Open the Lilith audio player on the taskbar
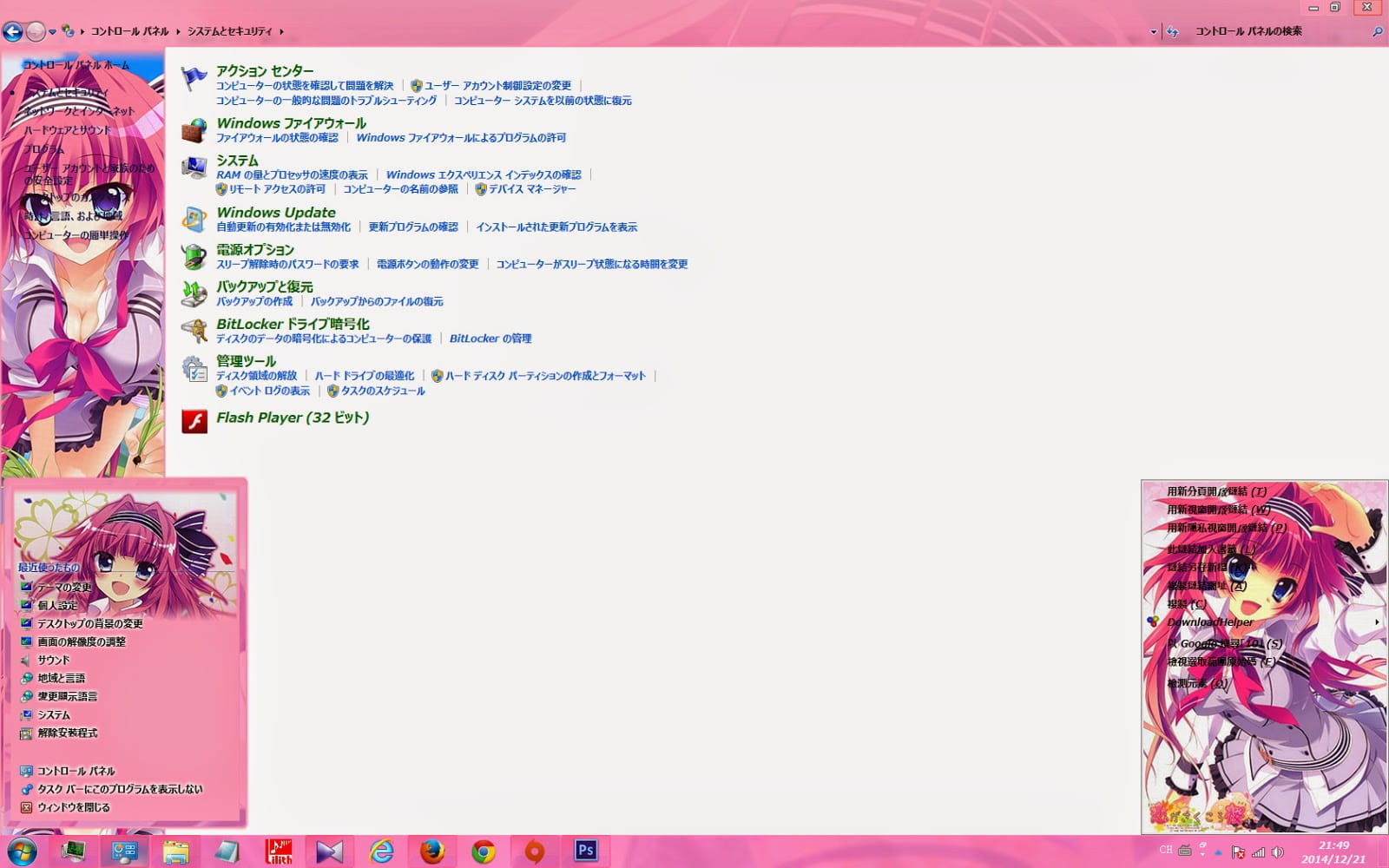Viewport: 1389px width, 868px height. coord(278,852)
